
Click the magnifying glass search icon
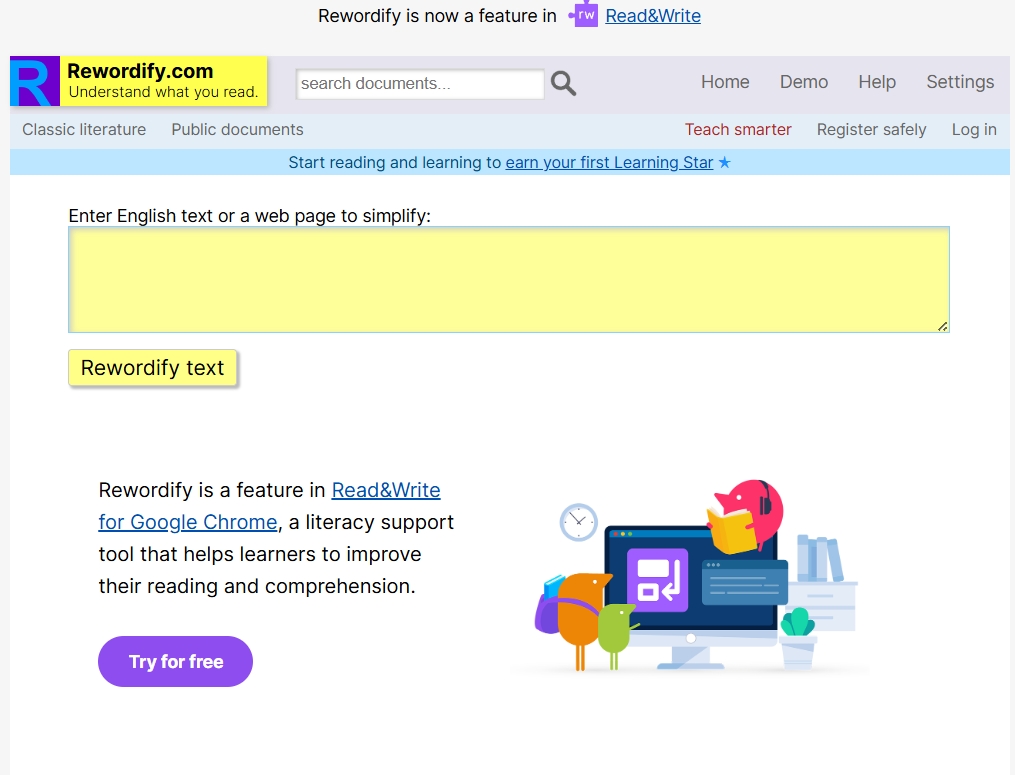click(563, 84)
